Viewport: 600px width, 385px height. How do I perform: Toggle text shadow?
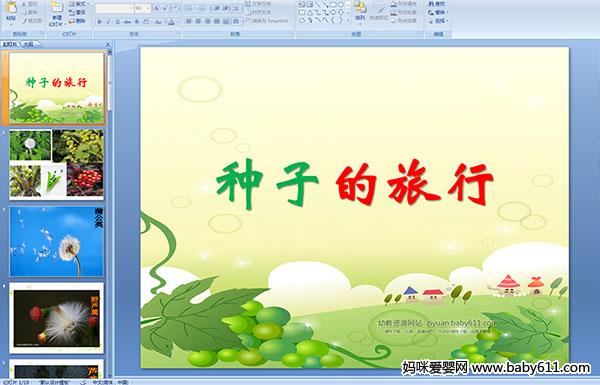pos(137,22)
